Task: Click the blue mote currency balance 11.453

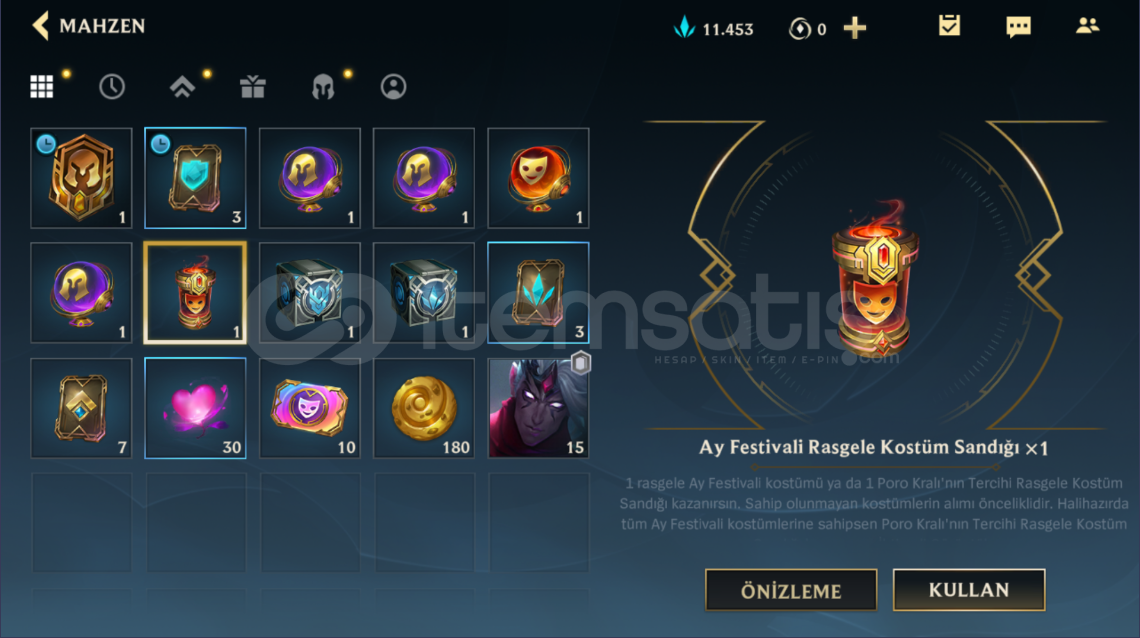Action: click(x=713, y=28)
